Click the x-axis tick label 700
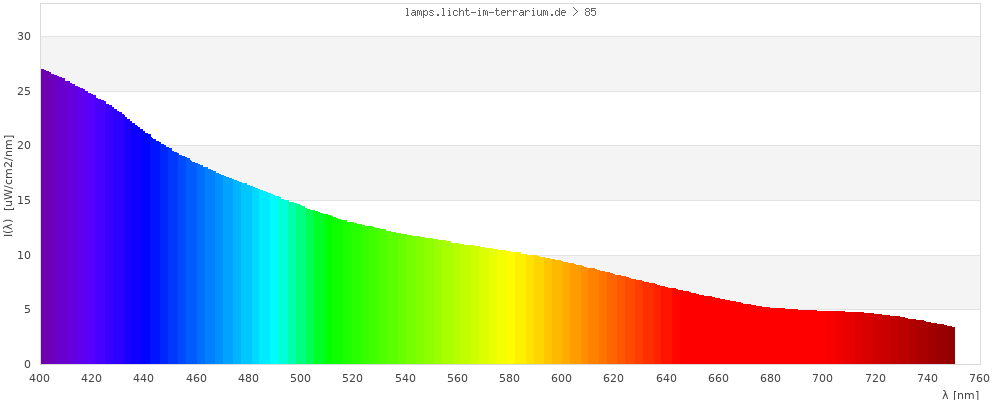This screenshot has width=1000, height=400. point(823,378)
